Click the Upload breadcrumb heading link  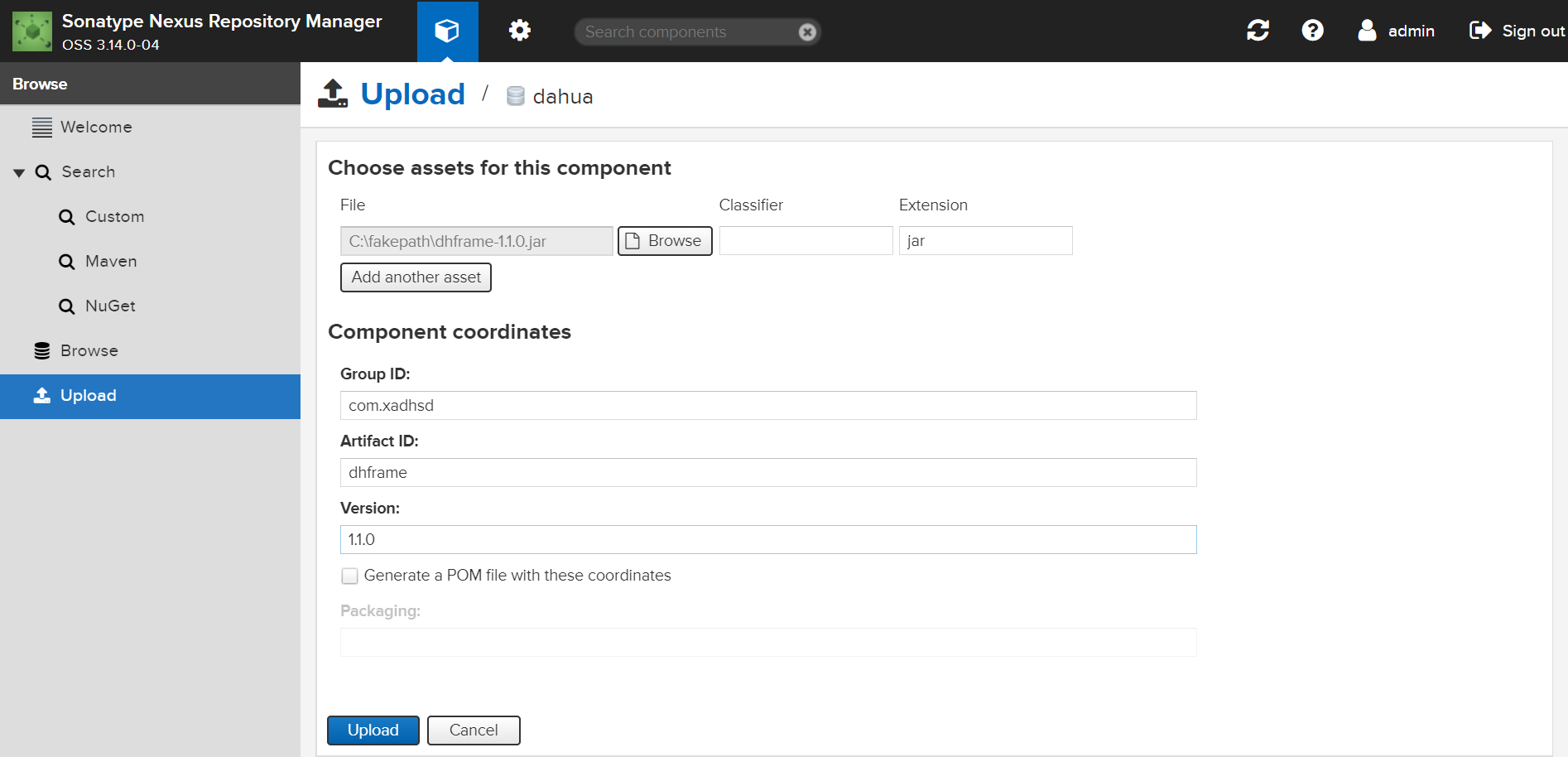point(413,94)
